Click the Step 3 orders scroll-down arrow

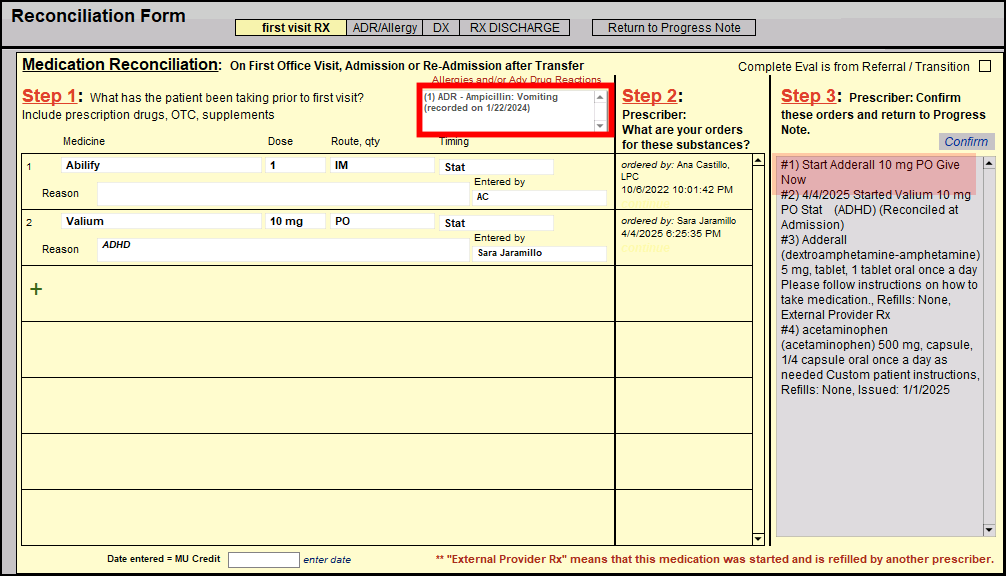pyautogui.click(x=989, y=530)
